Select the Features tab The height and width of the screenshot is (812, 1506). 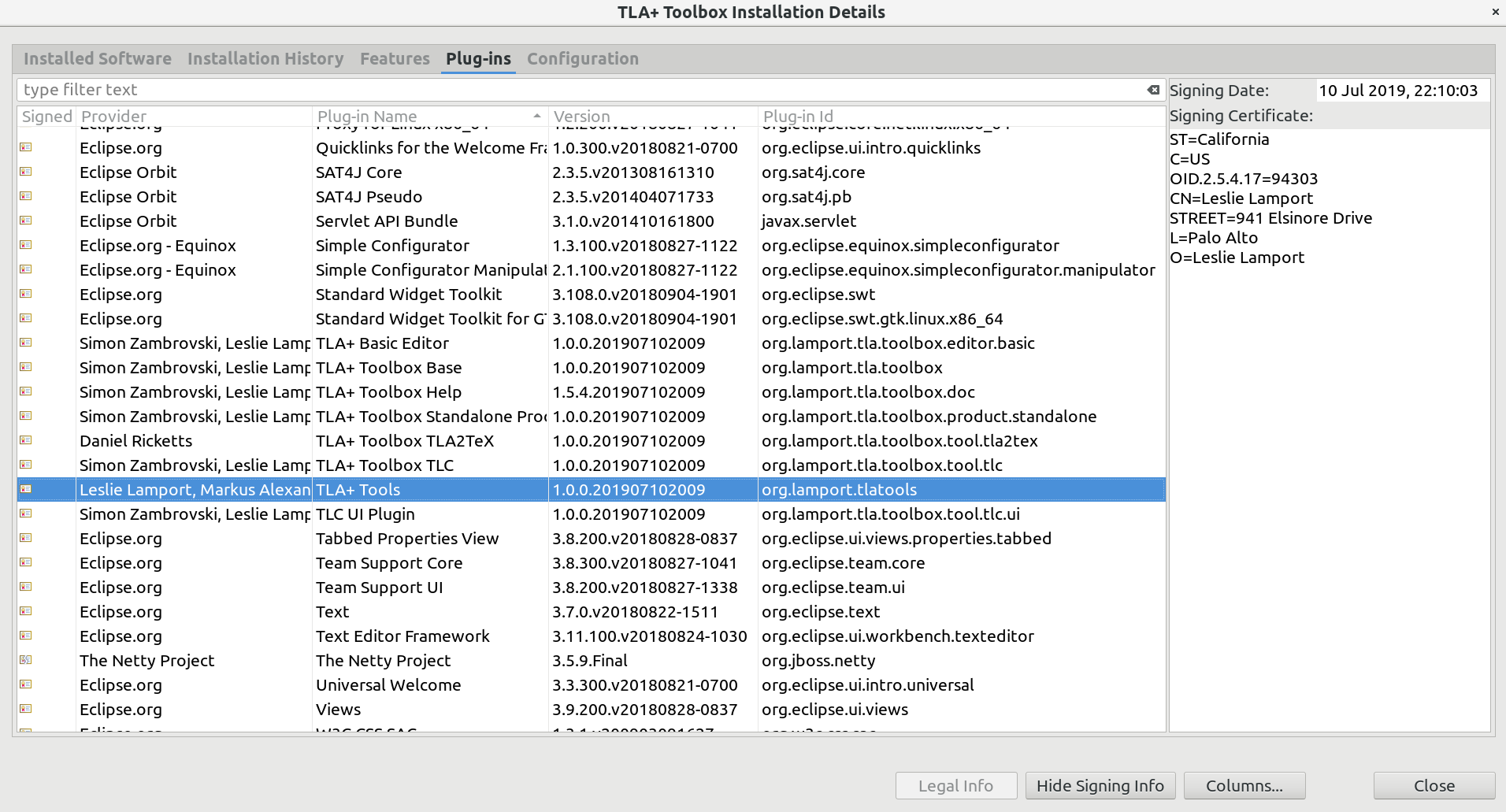point(395,58)
